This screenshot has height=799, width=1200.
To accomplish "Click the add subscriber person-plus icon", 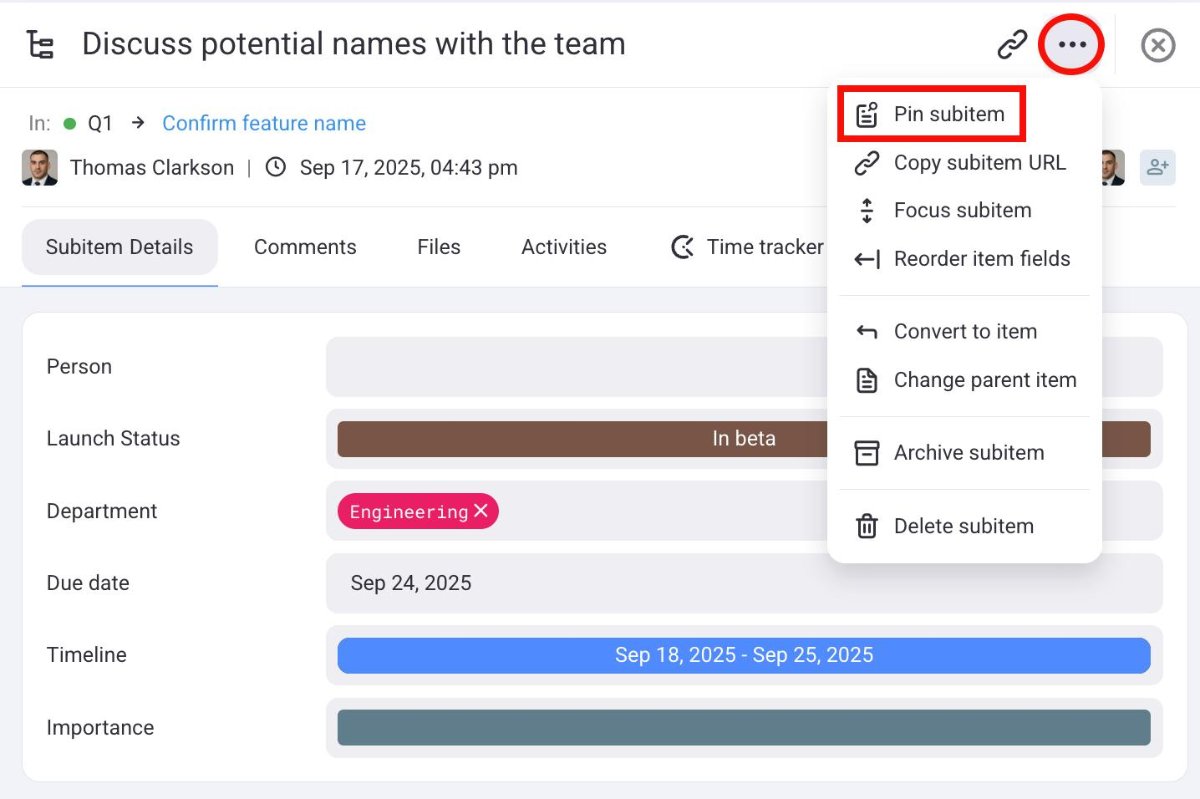I will 1157,167.
